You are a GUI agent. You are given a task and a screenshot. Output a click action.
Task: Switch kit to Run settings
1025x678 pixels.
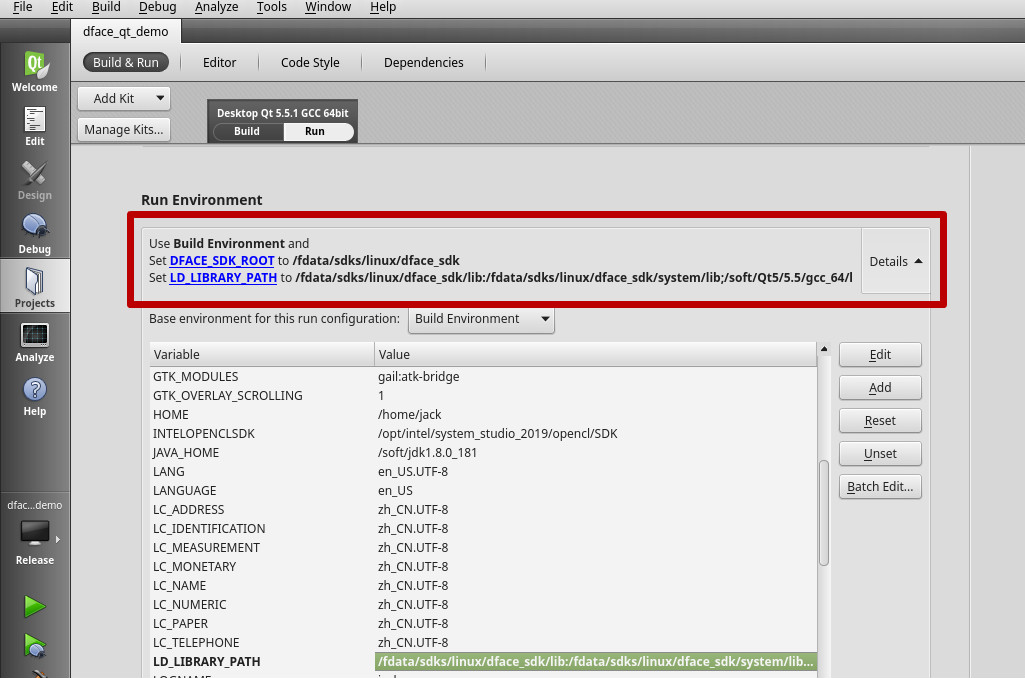(315, 131)
